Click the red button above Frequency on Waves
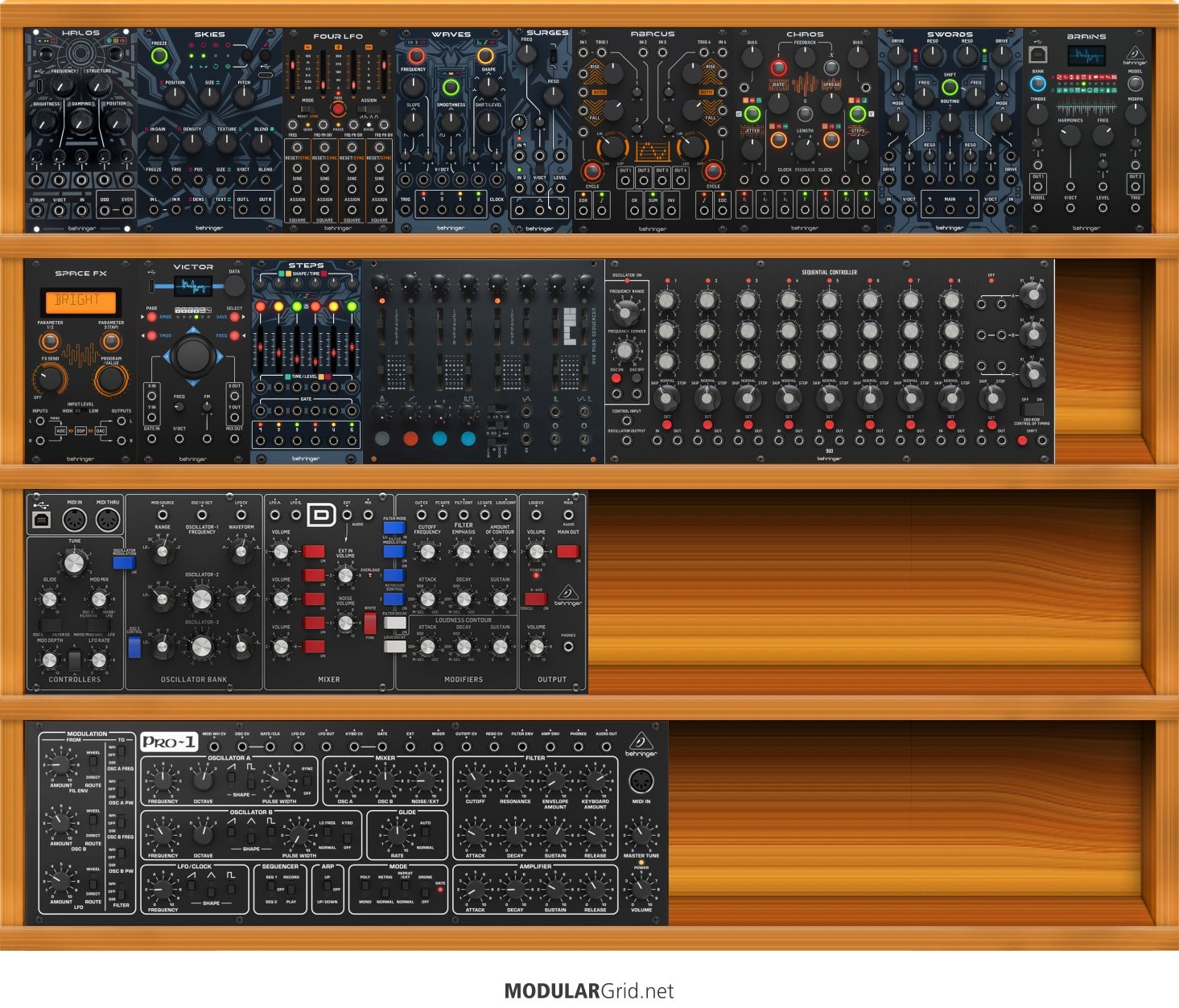 pyautogui.click(x=416, y=56)
